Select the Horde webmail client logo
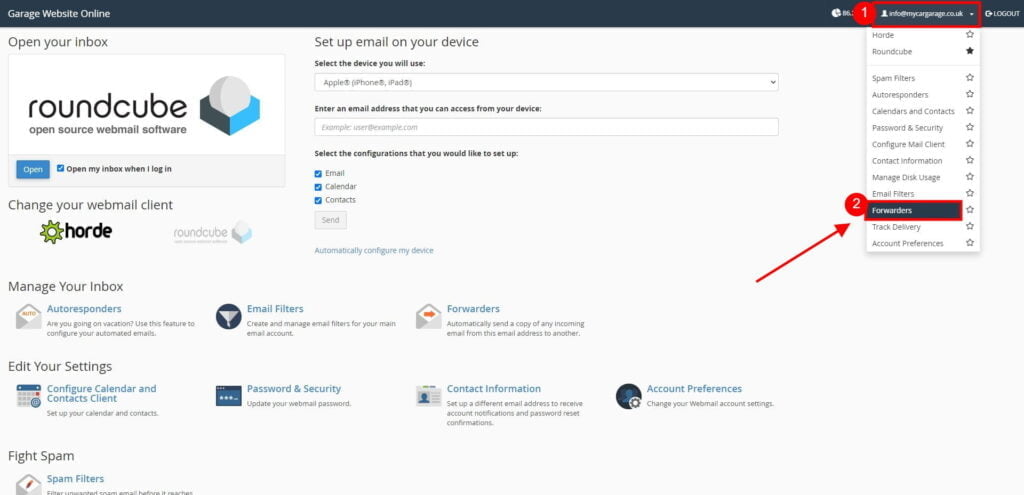Image resolution: width=1024 pixels, height=495 pixels. [76, 231]
